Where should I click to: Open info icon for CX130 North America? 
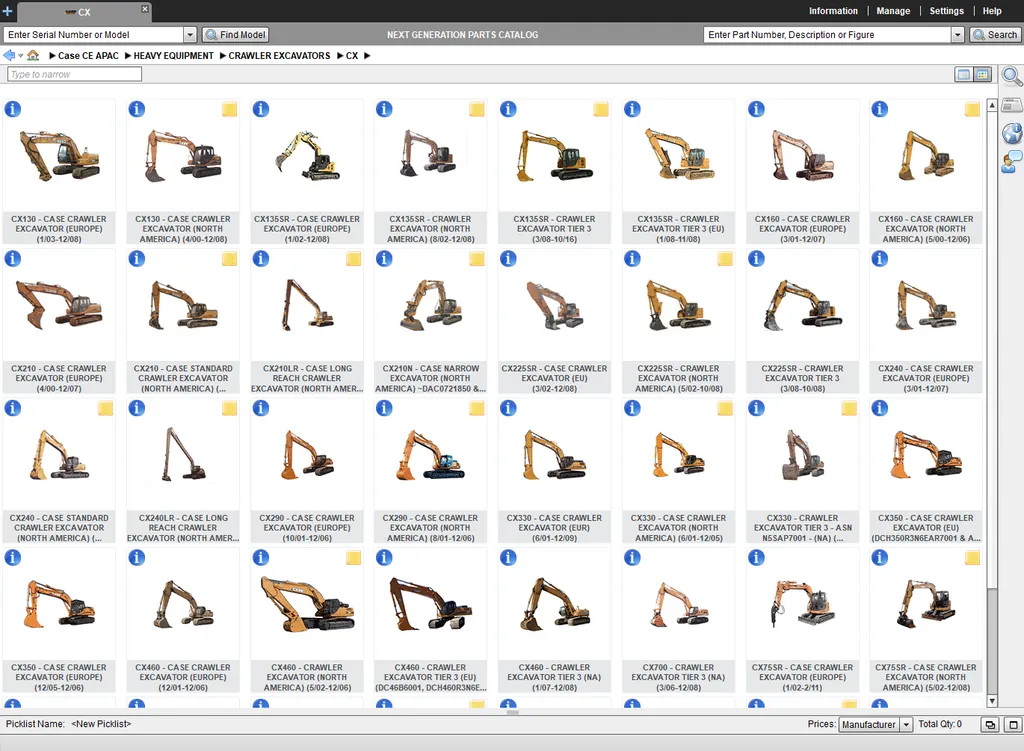tap(136, 109)
